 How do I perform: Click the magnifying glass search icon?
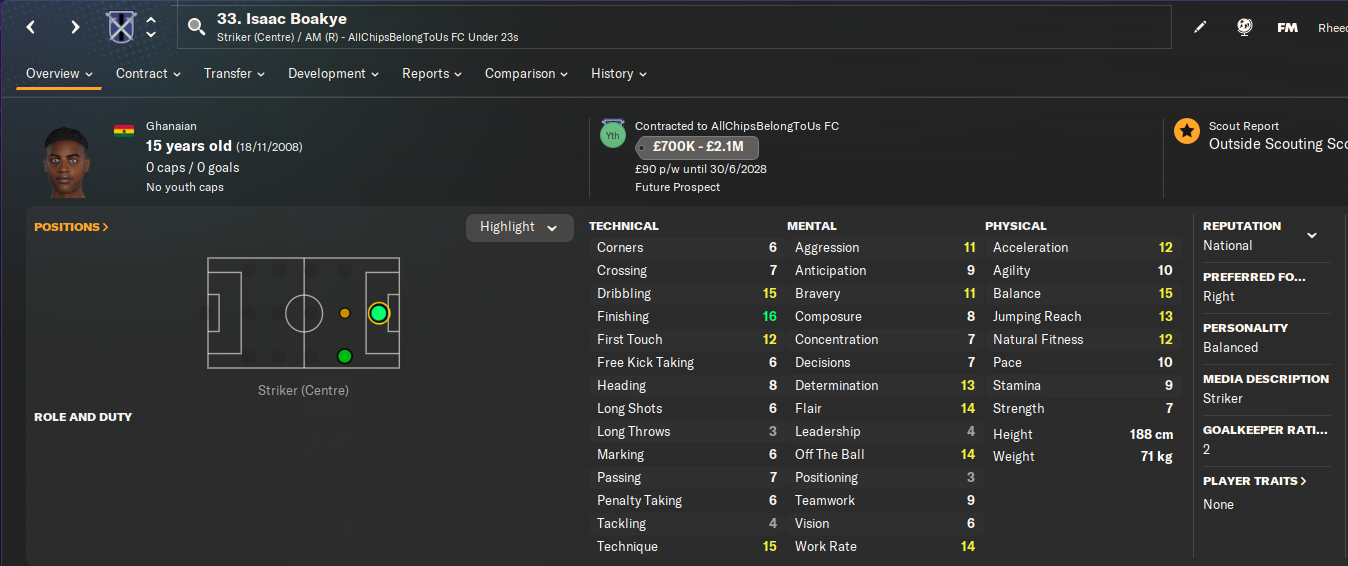coord(196,27)
